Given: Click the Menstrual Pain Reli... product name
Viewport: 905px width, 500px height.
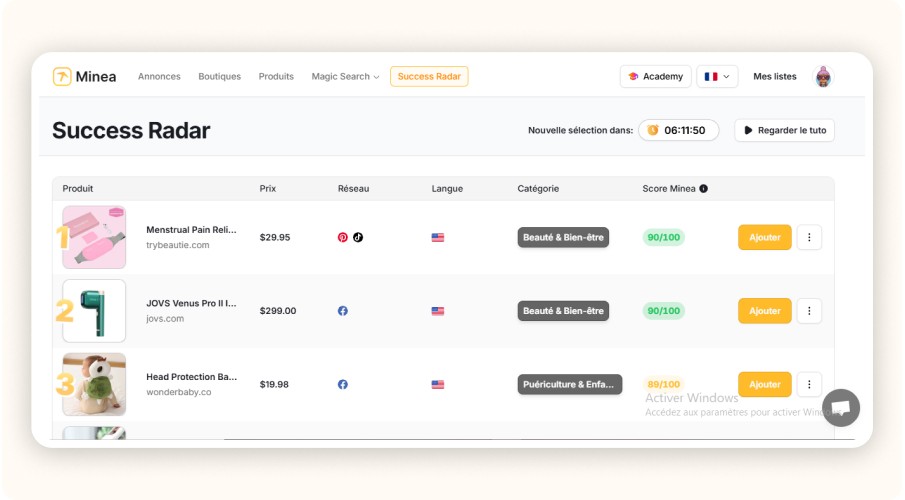Looking at the screenshot, I should pyautogui.click(x=191, y=229).
